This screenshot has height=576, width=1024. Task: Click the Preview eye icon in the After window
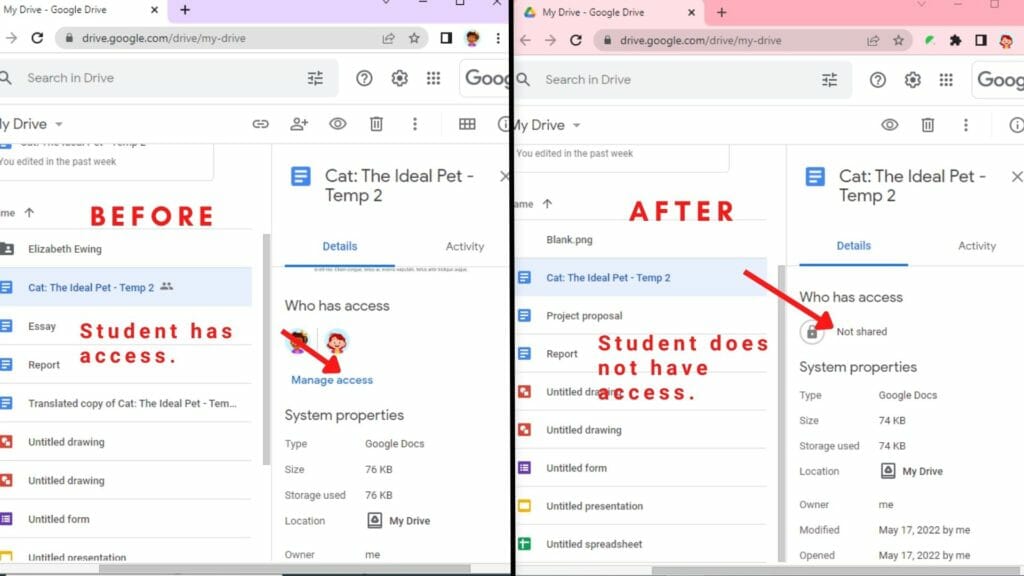[889, 124]
